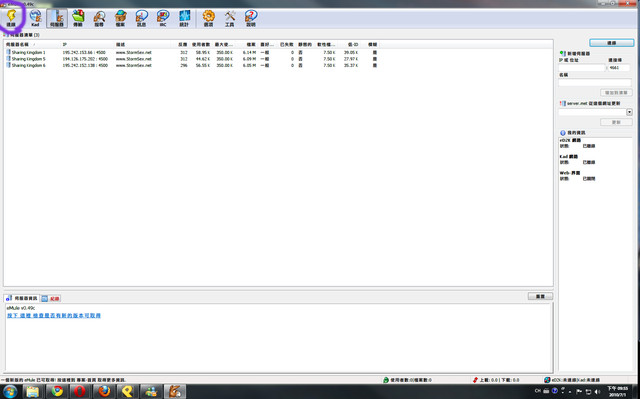The width and height of the screenshot is (640, 399).
Task: Click the server IP address input field
Action: pos(582,68)
